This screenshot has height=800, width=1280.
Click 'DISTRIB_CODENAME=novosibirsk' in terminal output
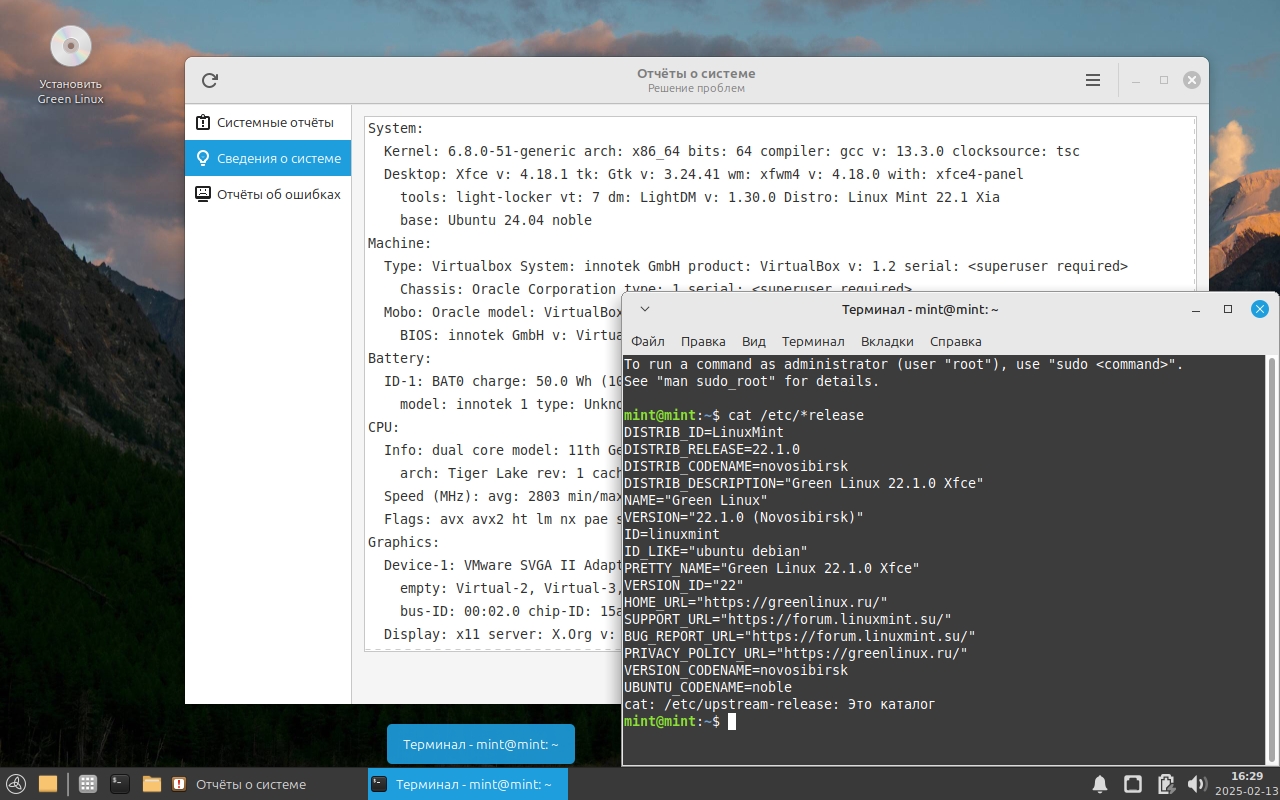(x=736, y=466)
